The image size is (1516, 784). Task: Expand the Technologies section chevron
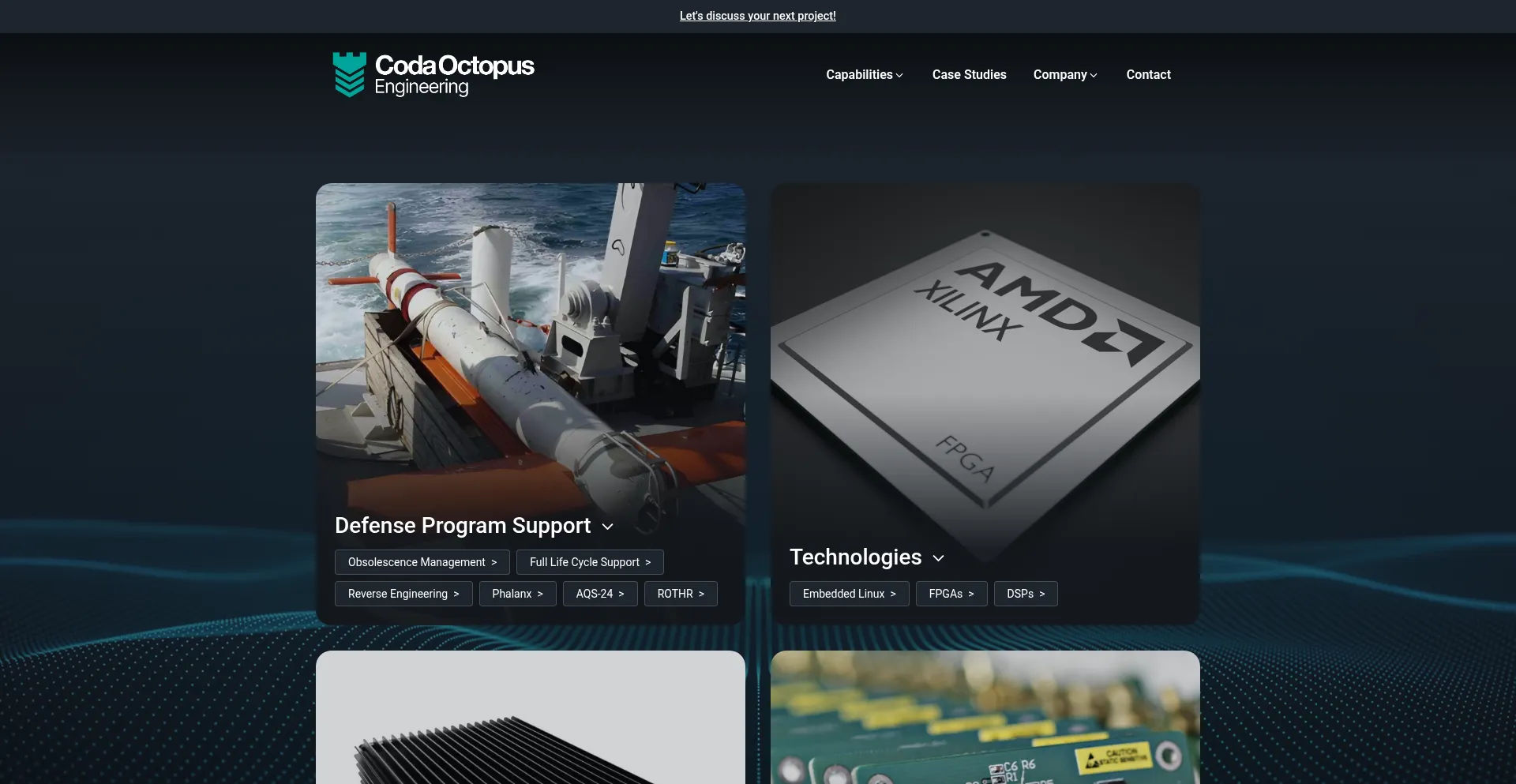pos(938,558)
